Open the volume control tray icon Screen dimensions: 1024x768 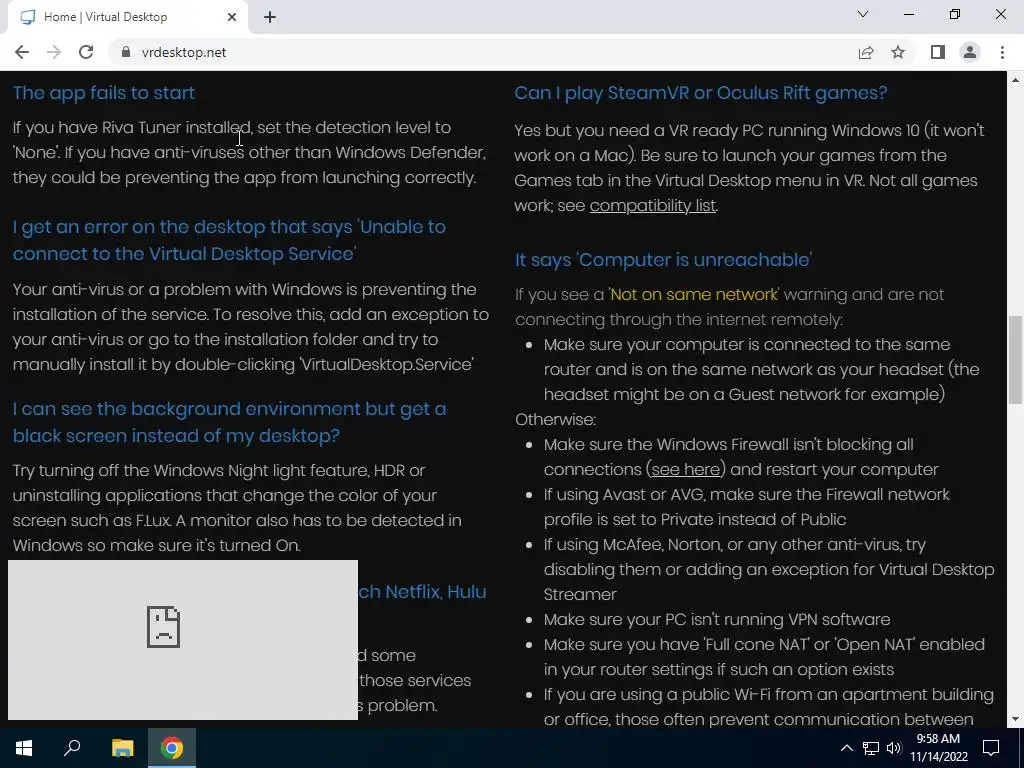[894, 748]
